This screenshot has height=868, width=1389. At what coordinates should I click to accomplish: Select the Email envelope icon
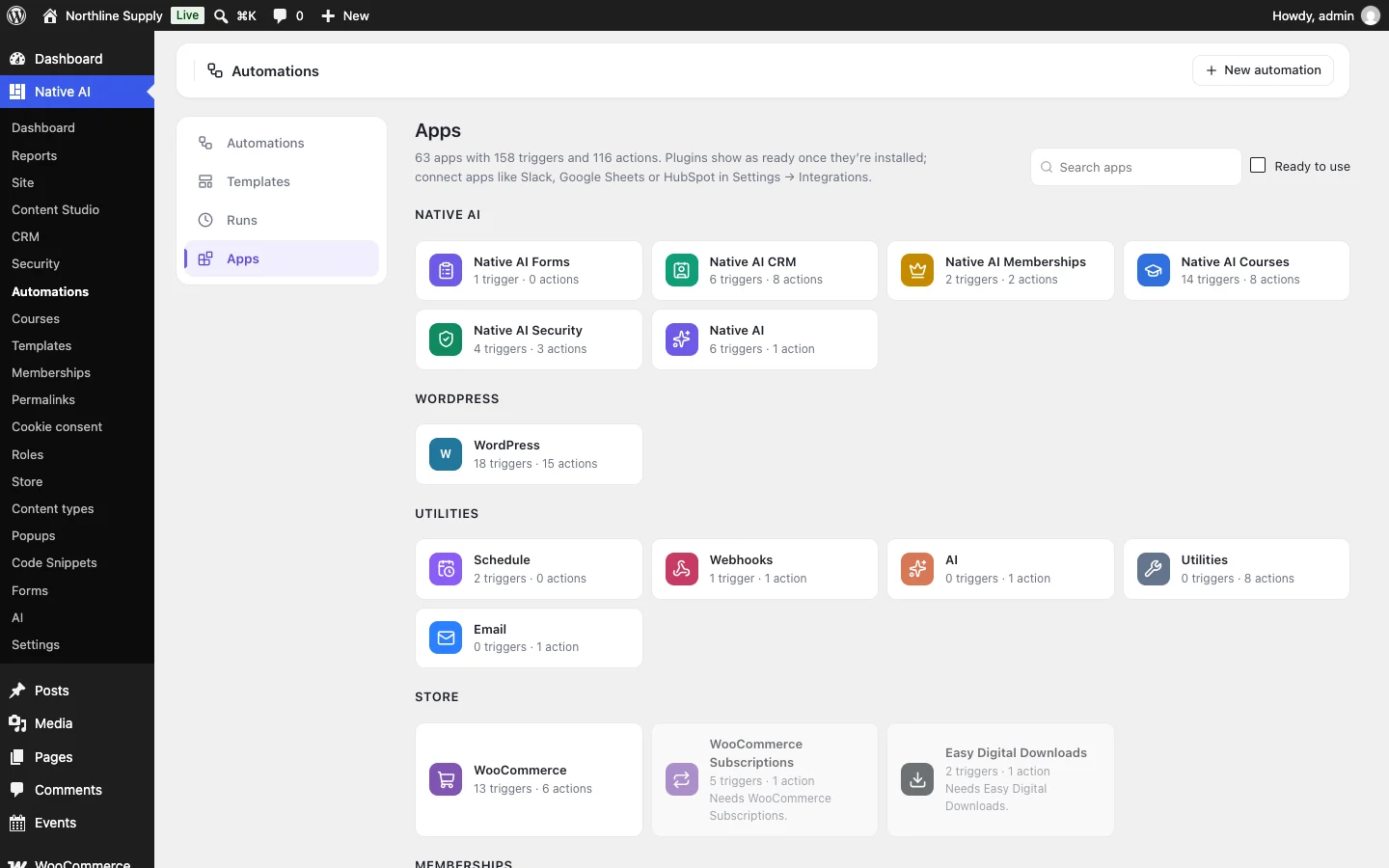coord(446,637)
